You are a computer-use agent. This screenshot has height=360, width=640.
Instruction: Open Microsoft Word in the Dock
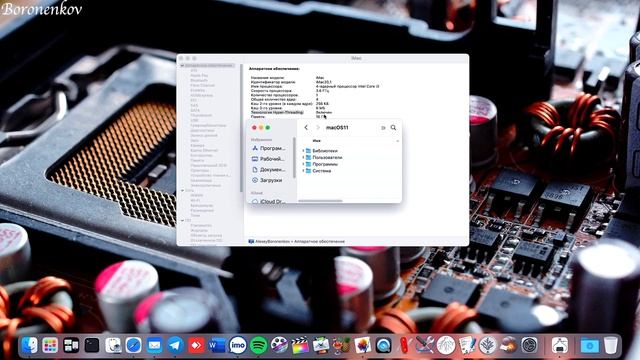[x=217, y=346]
